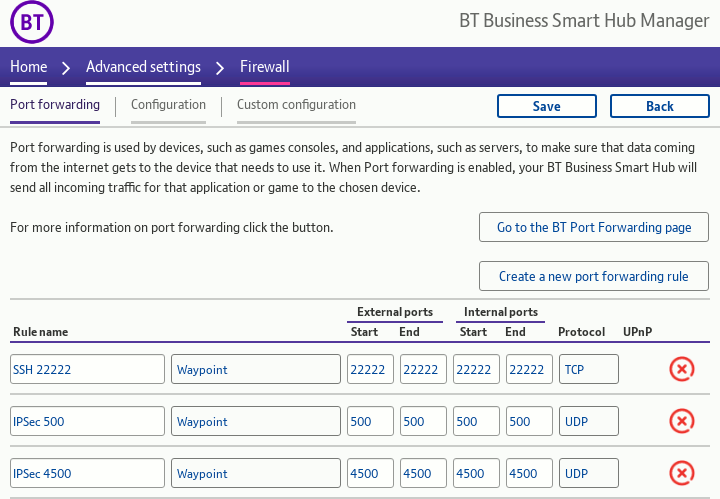720x499 pixels.
Task: Edit internal end port of SSH 22222
Action: 529,369
